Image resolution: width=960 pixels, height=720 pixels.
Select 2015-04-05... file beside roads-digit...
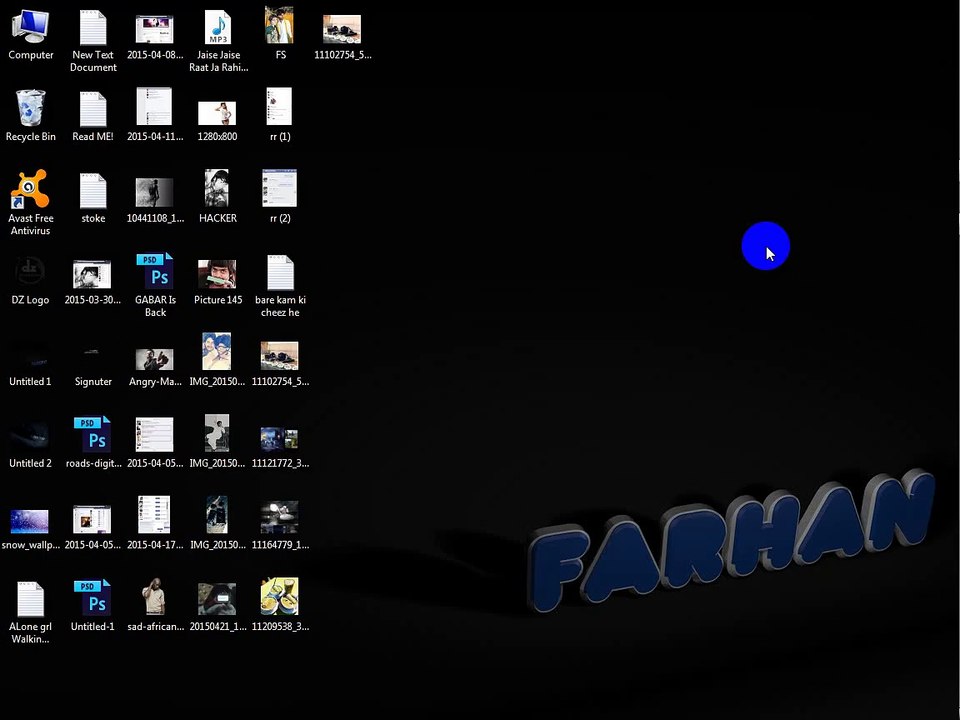155,443
